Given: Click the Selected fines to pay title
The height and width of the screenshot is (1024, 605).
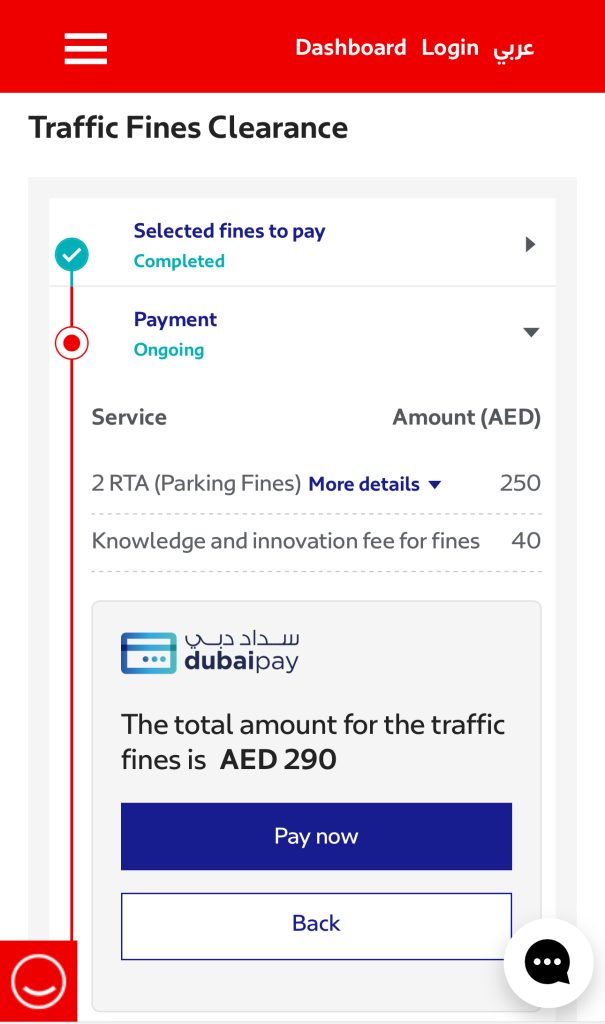Looking at the screenshot, I should [229, 231].
